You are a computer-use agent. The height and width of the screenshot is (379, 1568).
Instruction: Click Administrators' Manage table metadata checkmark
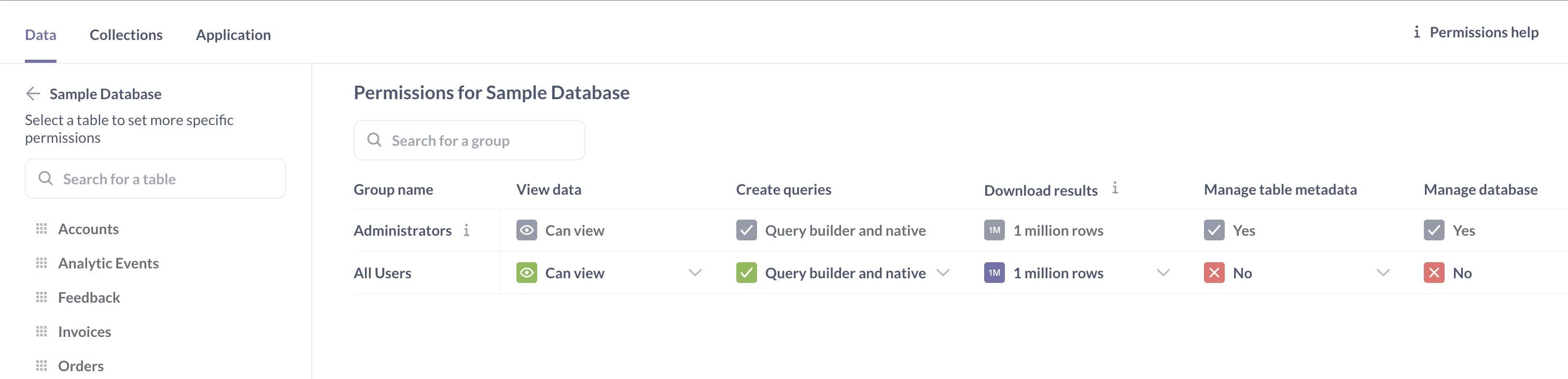(1214, 229)
